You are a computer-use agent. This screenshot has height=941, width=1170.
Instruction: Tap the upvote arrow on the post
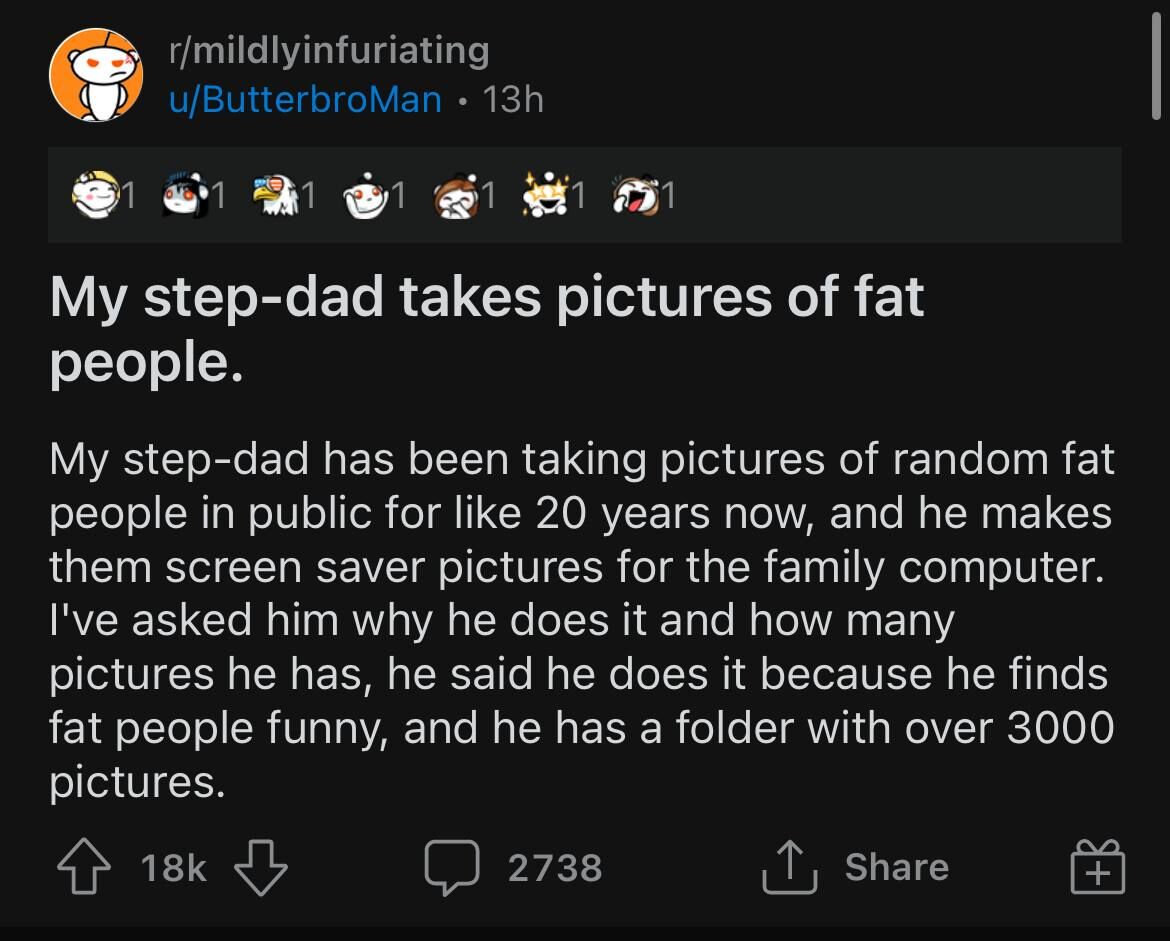coord(83,867)
